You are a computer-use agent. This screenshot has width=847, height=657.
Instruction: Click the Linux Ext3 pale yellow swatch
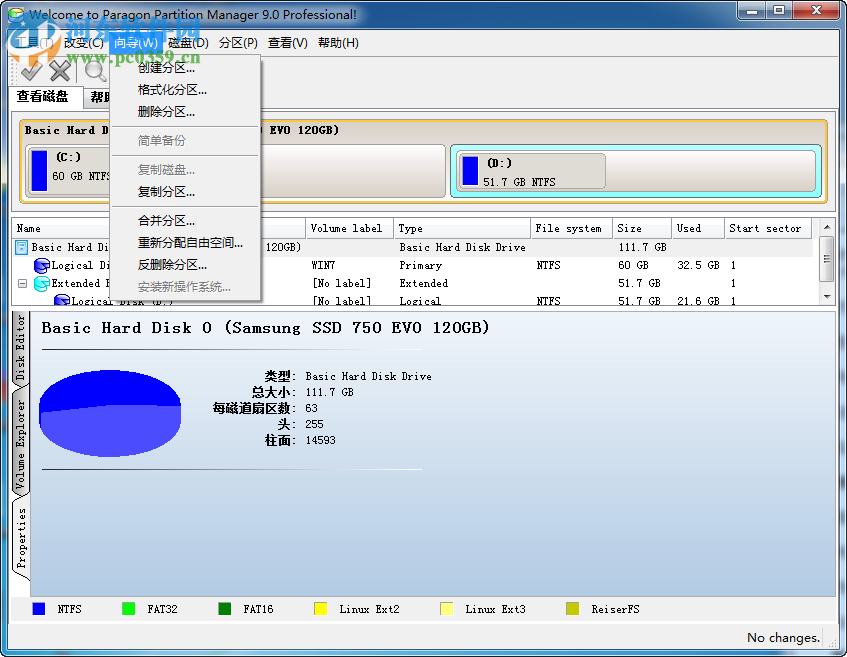[x=447, y=609]
